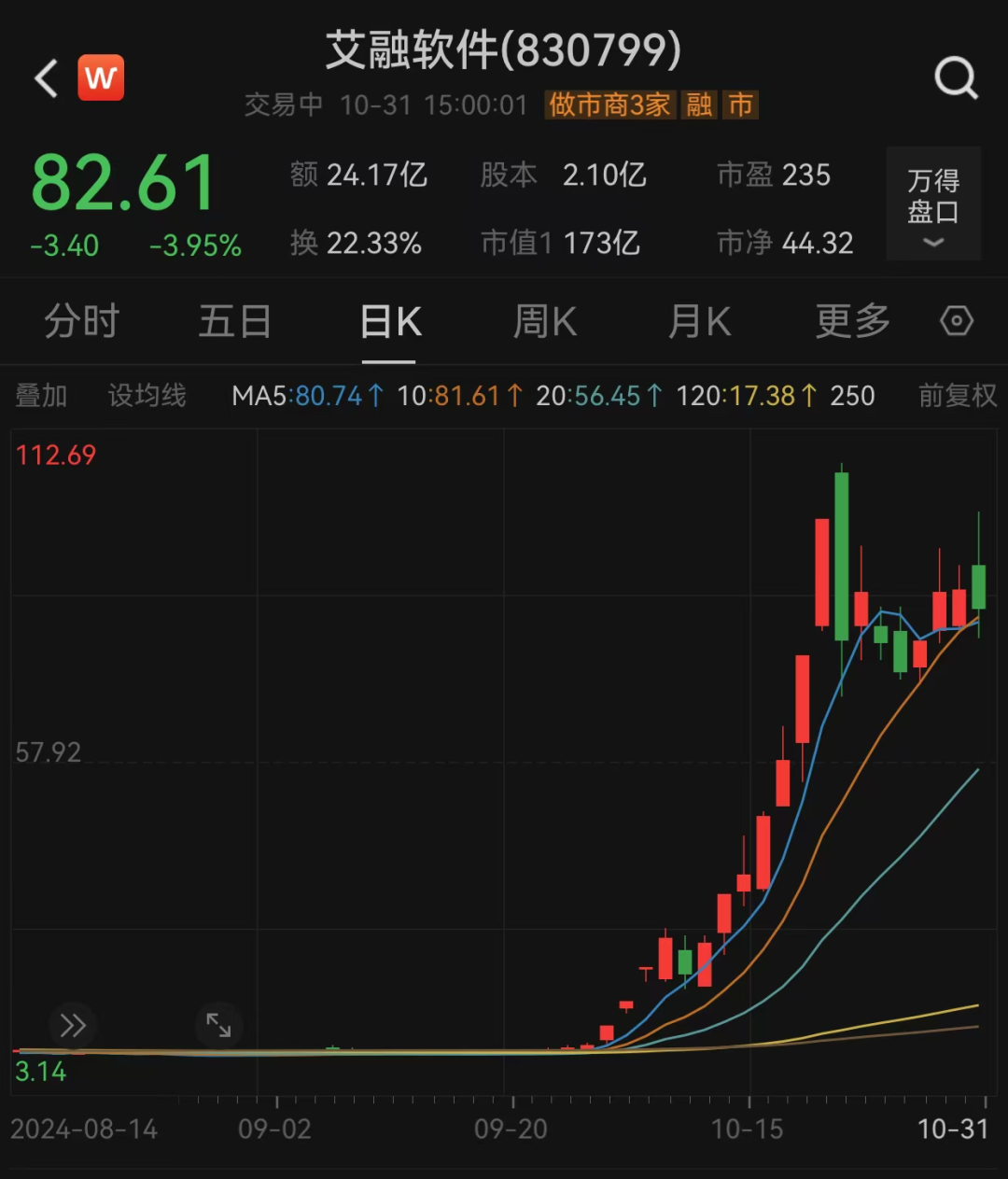Tap the fullscreen expand arrows icon
The width and height of the screenshot is (1008, 1179).
[x=218, y=1025]
